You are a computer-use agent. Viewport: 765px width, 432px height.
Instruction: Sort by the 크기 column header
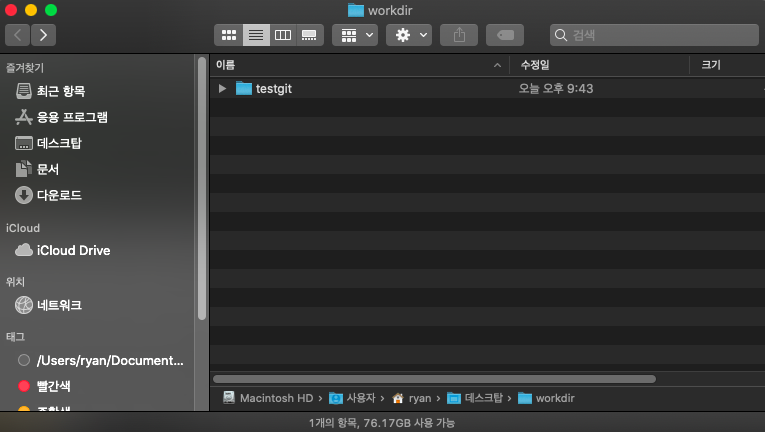point(727,65)
